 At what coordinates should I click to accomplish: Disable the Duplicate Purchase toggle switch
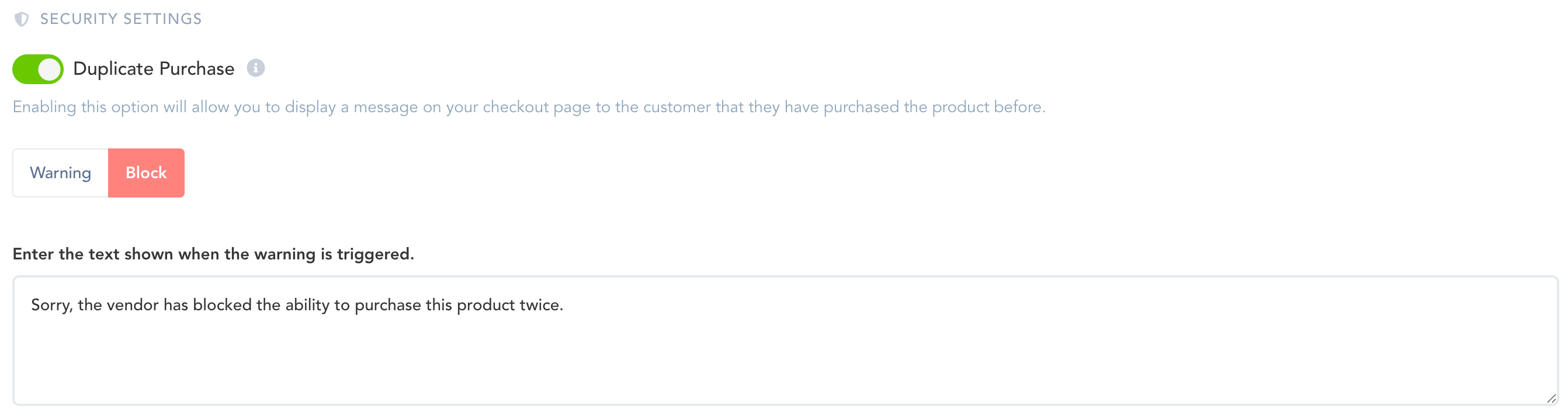click(38, 69)
